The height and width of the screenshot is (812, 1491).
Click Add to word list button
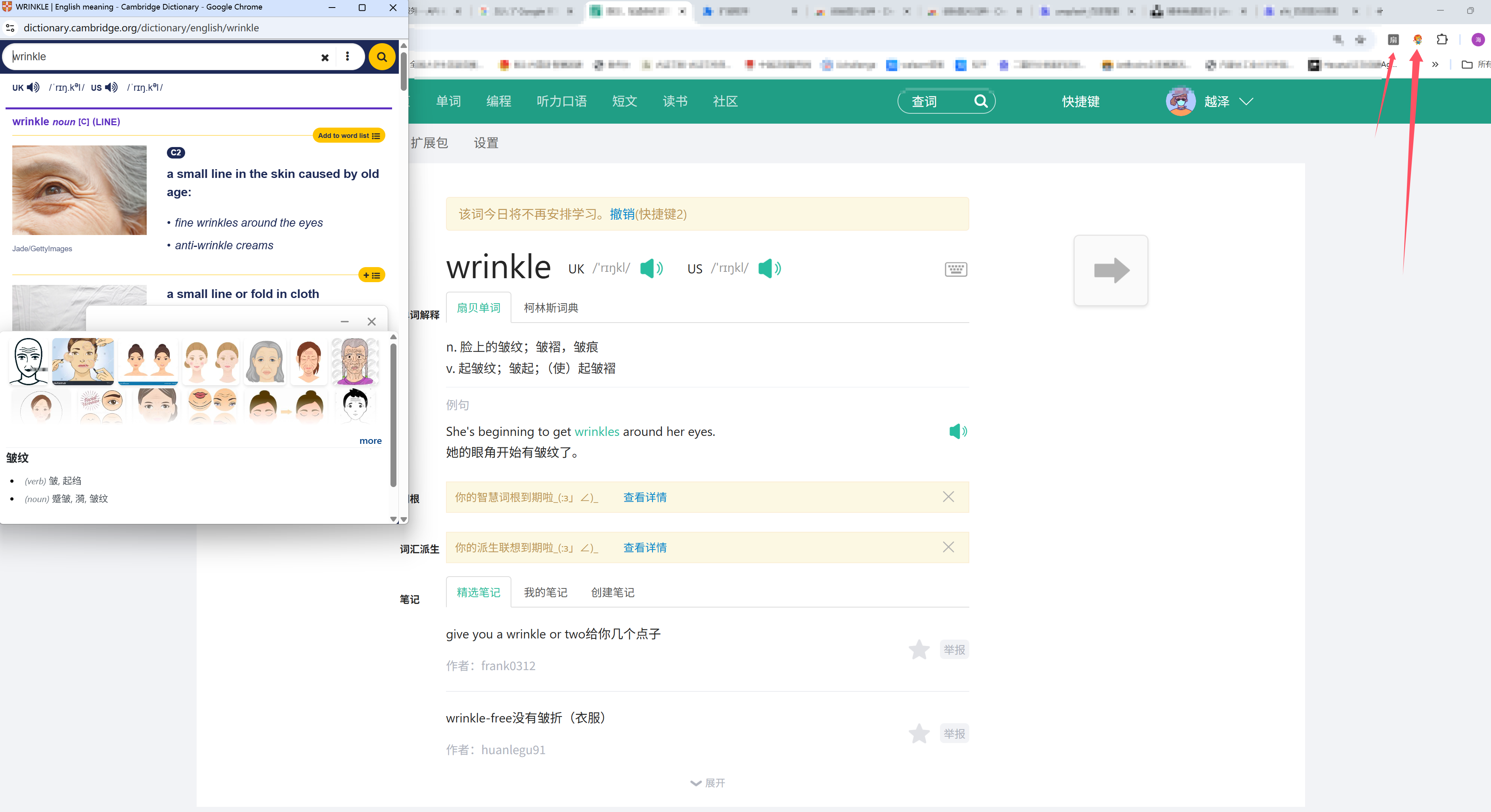pos(348,136)
